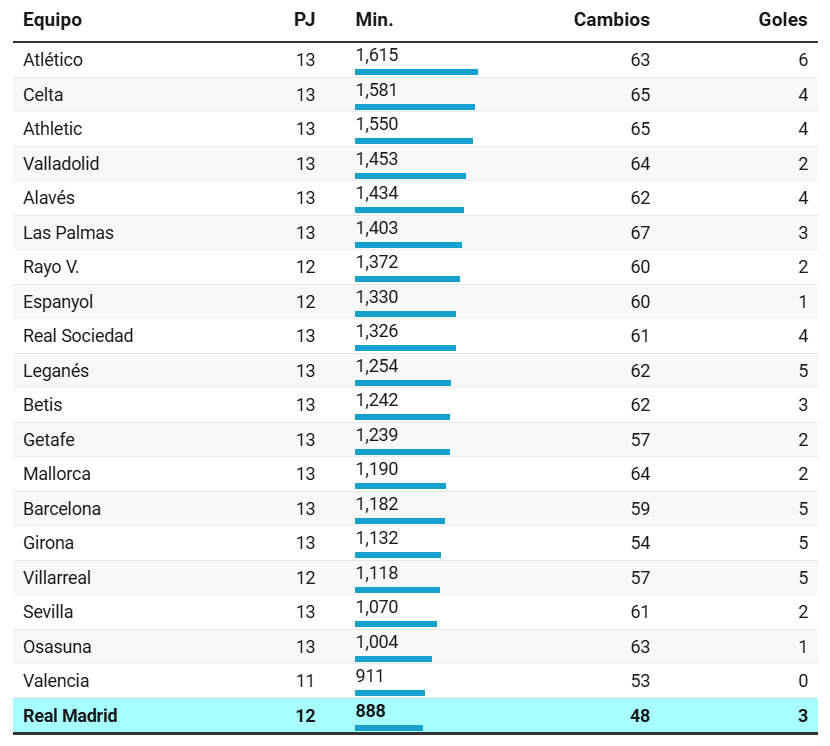Sort by the PJ column header

coord(304,20)
